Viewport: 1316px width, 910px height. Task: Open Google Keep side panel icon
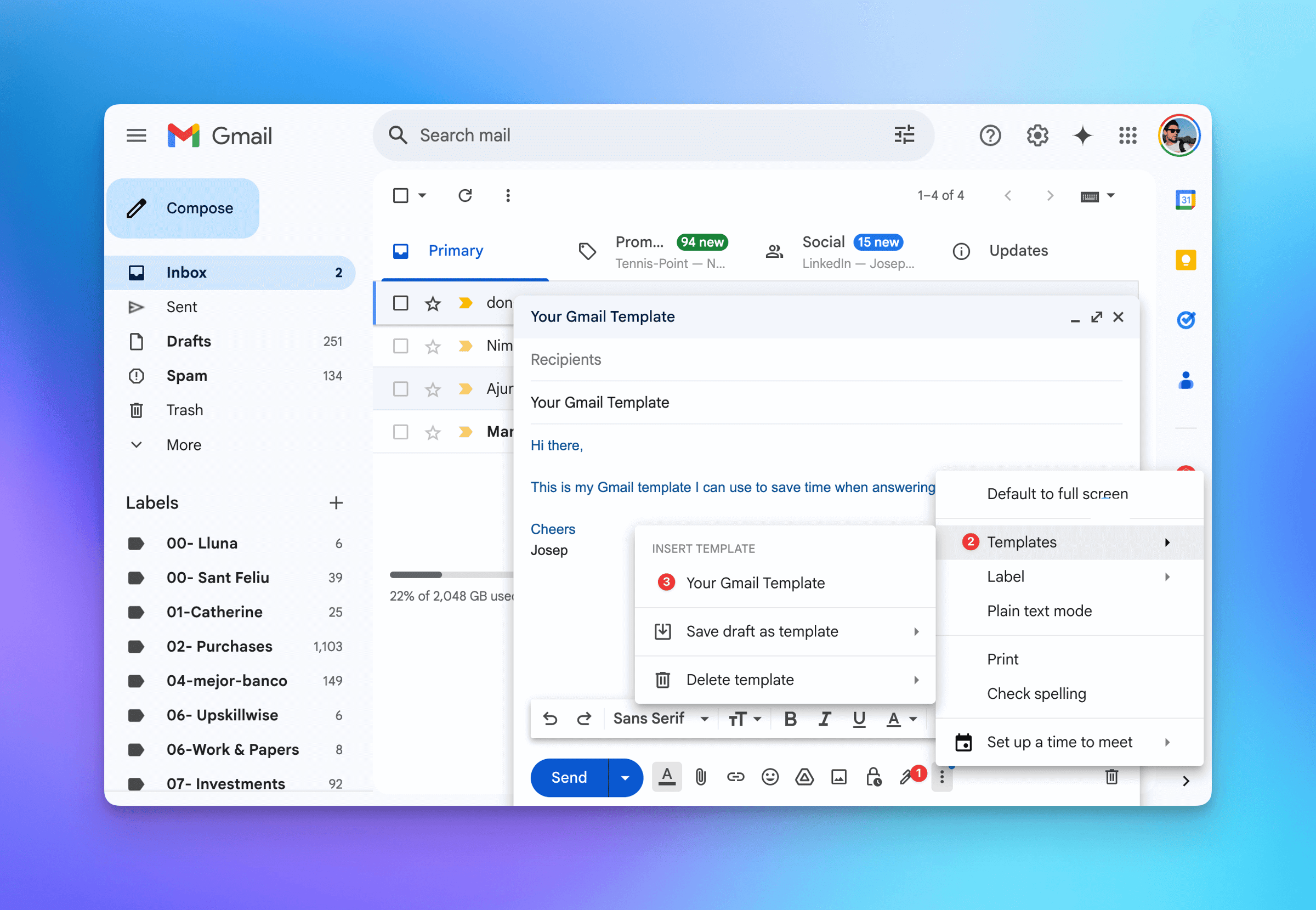point(1185,260)
